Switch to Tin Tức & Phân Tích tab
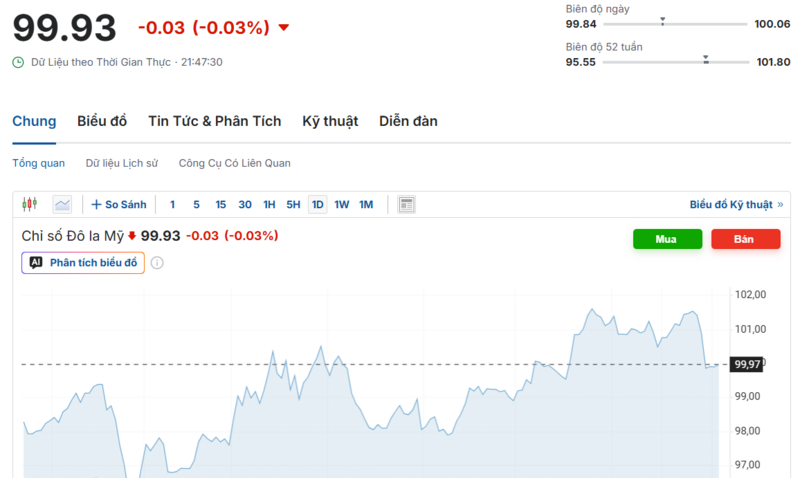This screenshot has width=800, height=478. [215, 121]
